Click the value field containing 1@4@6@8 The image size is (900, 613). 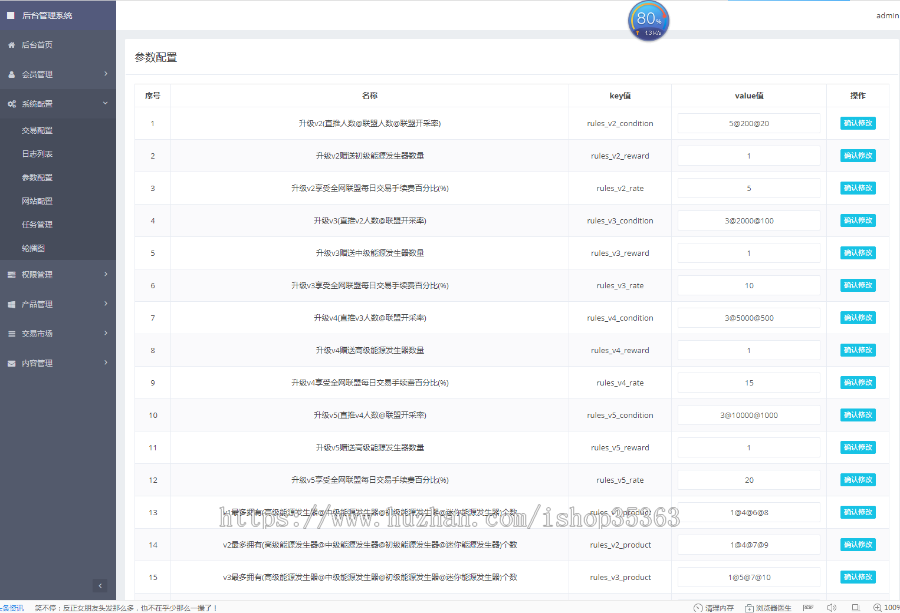pyautogui.click(x=748, y=513)
